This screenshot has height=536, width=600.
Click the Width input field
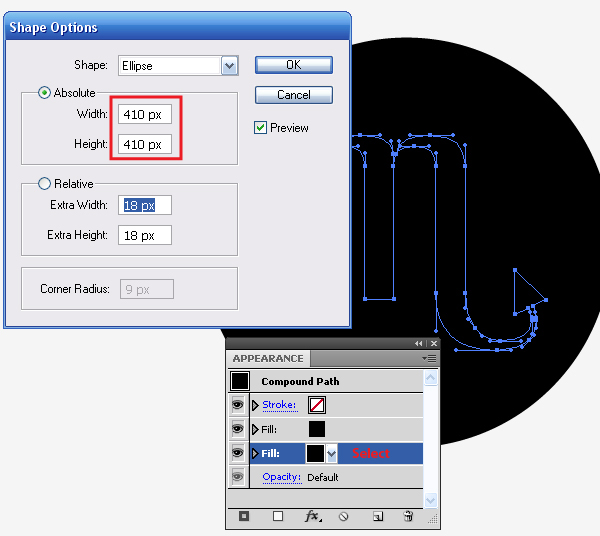pos(145,114)
